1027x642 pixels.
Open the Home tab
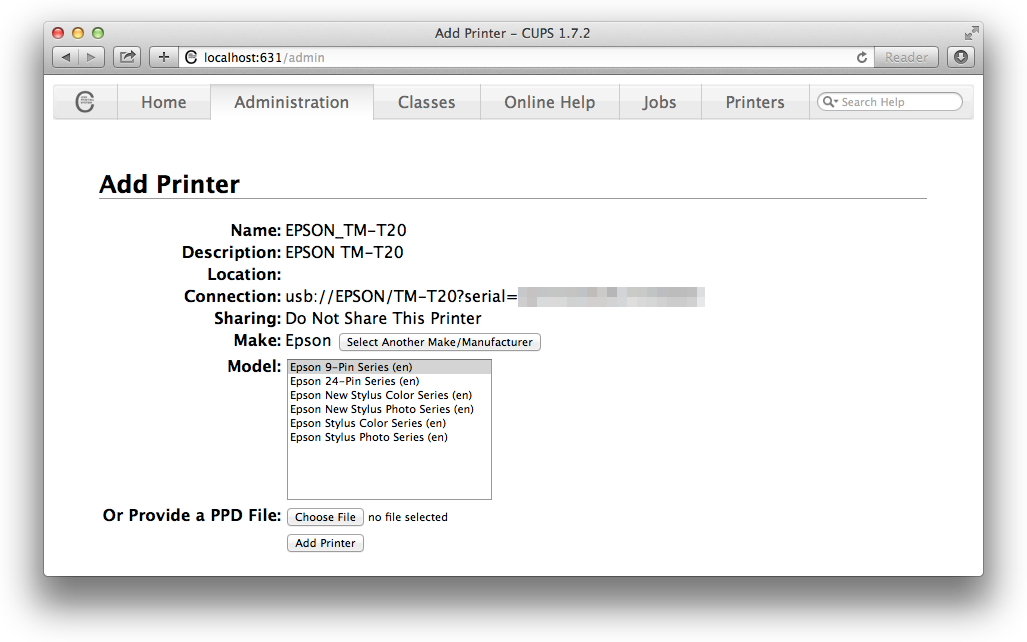coord(163,102)
